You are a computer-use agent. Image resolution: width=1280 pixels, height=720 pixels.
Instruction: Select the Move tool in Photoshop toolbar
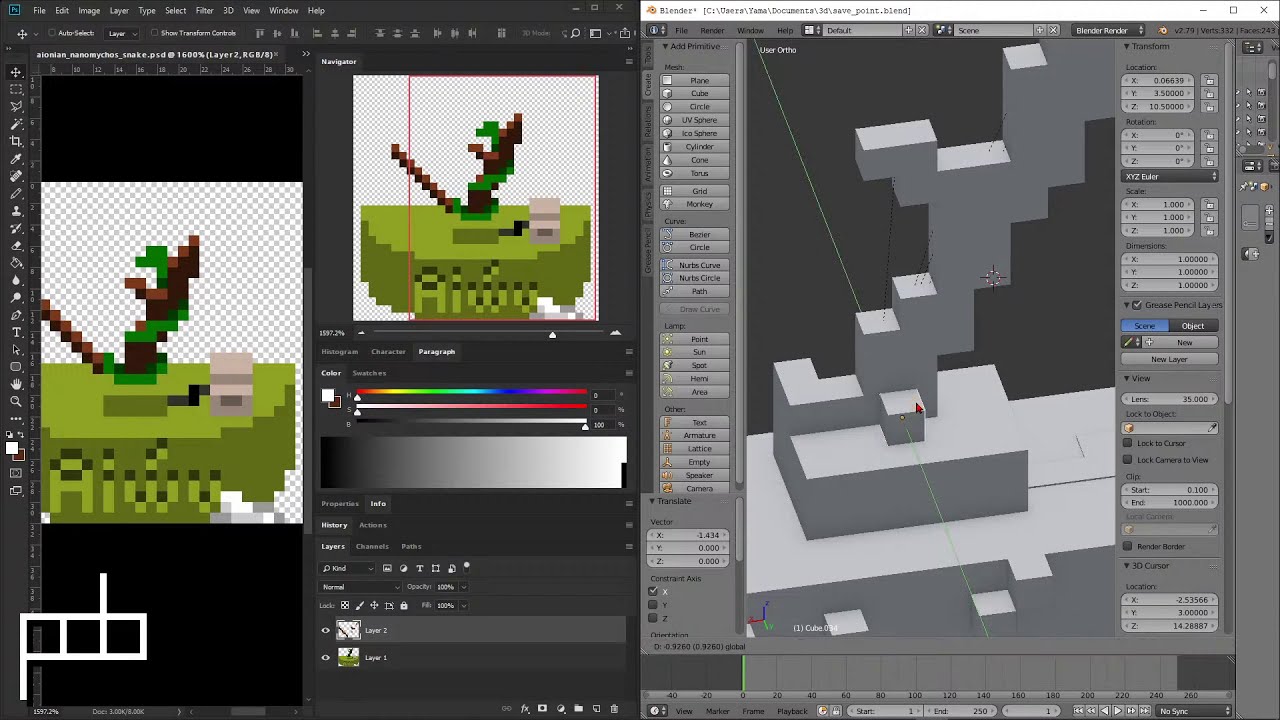(x=16, y=72)
